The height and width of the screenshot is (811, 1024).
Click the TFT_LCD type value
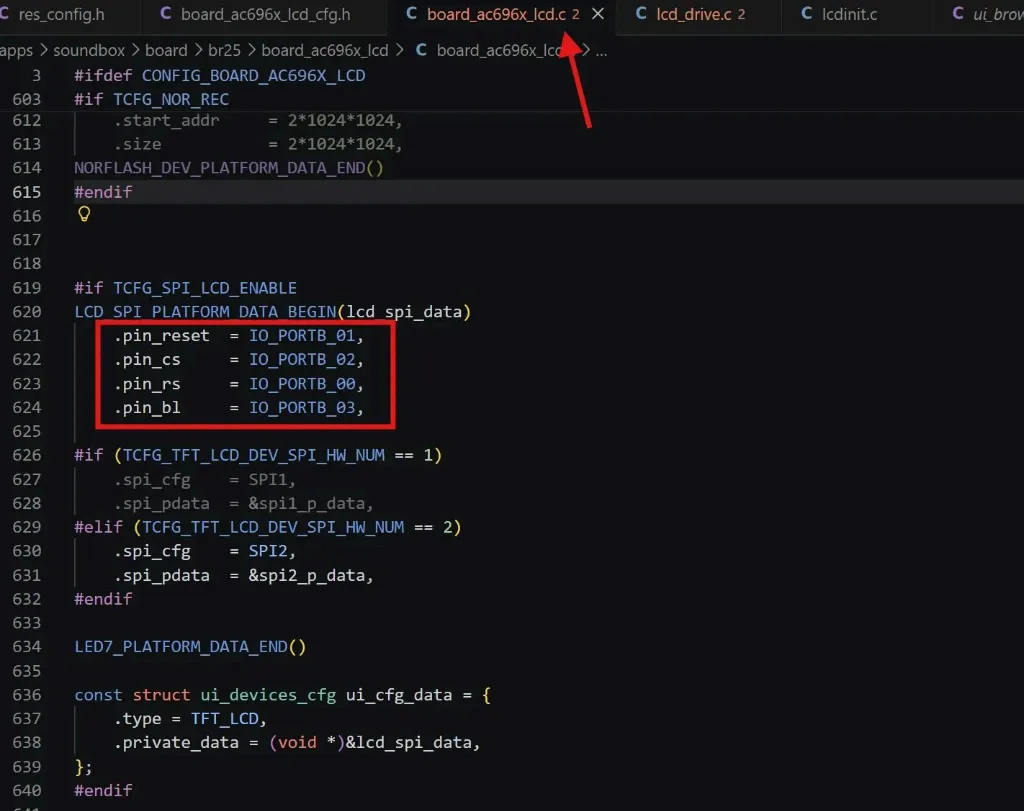225,719
